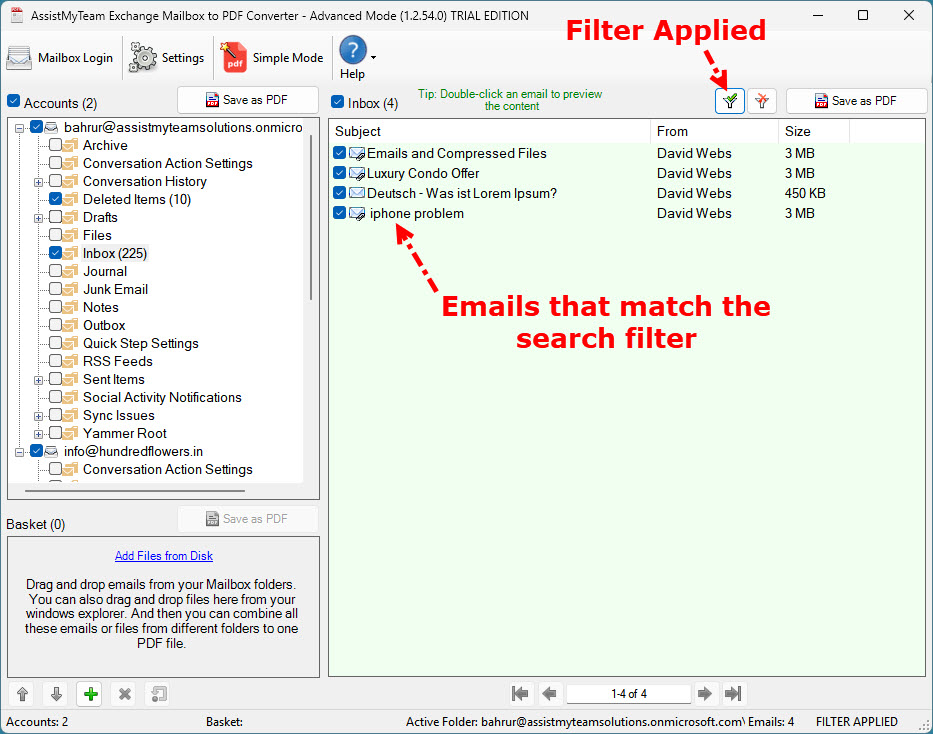Open Settings from the toolbar

168,58
